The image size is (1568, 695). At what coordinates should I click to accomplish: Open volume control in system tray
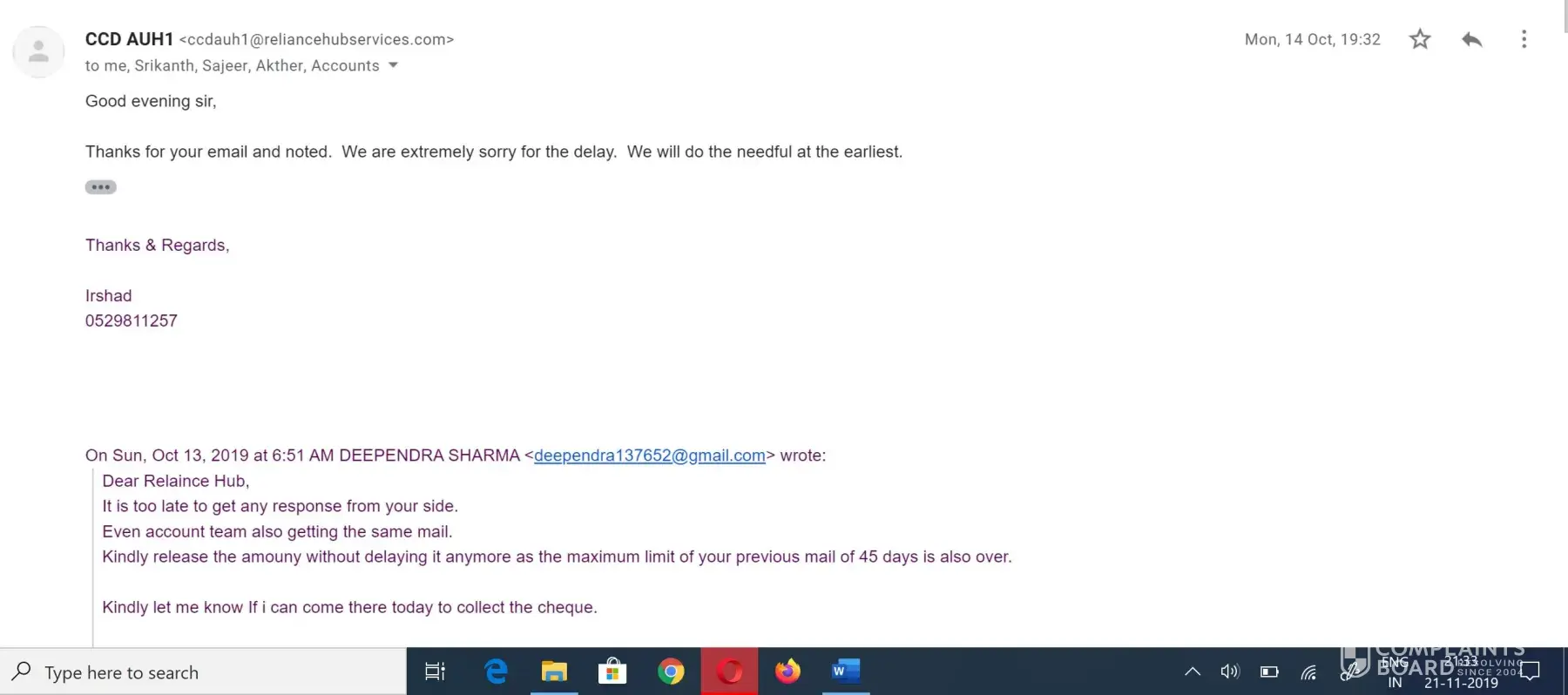point(1230,671)
